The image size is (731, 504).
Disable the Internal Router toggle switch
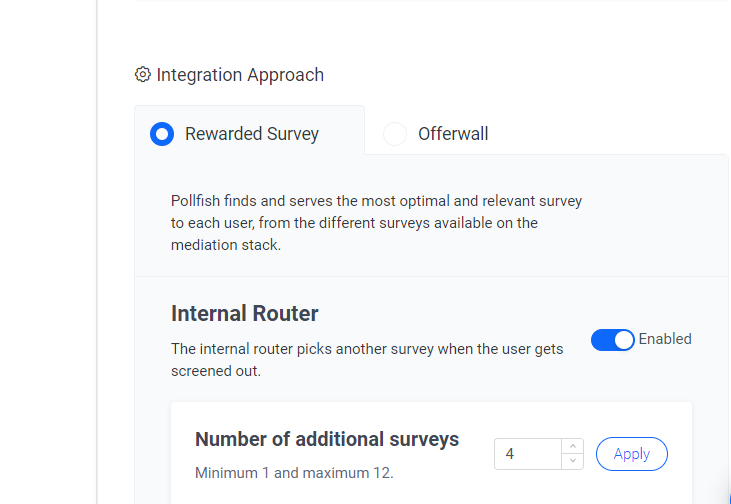click(612, 340)
